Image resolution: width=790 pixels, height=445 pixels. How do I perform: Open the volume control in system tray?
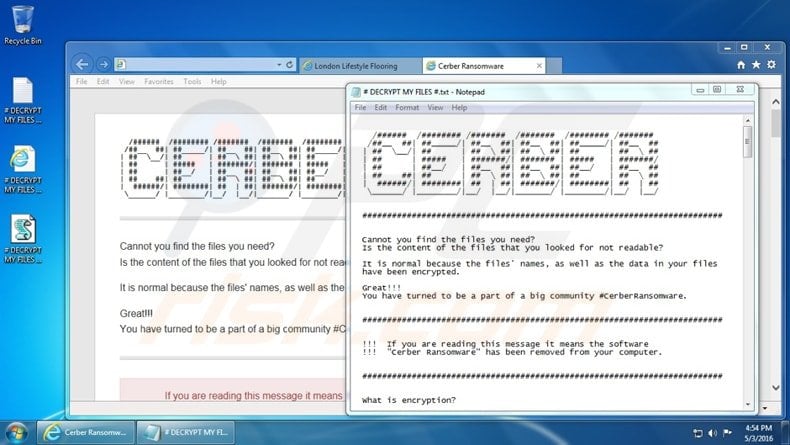tap(712, 433)
